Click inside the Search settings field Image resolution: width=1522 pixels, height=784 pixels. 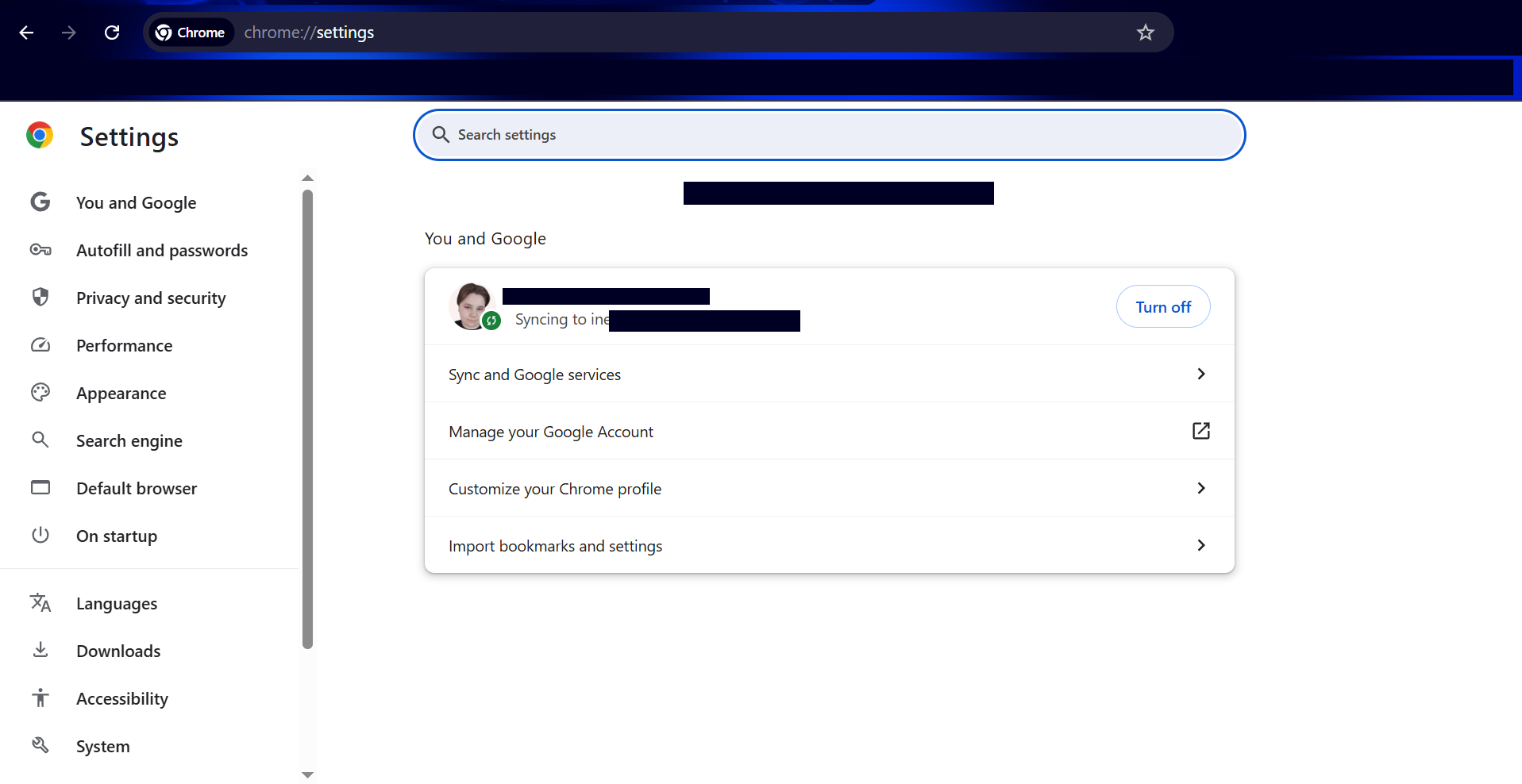coord(829,135)
